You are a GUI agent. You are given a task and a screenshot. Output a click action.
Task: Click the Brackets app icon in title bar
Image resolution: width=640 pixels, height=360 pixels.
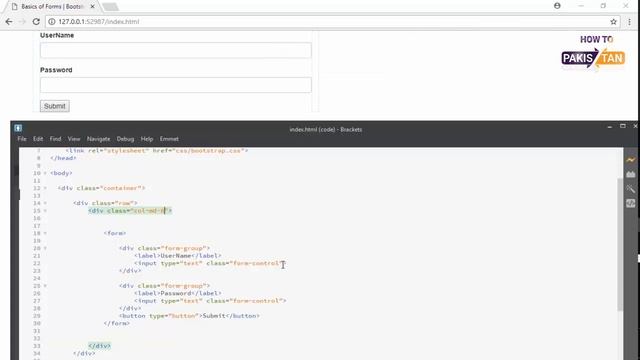pyautogui.click(x=18, y=128)
